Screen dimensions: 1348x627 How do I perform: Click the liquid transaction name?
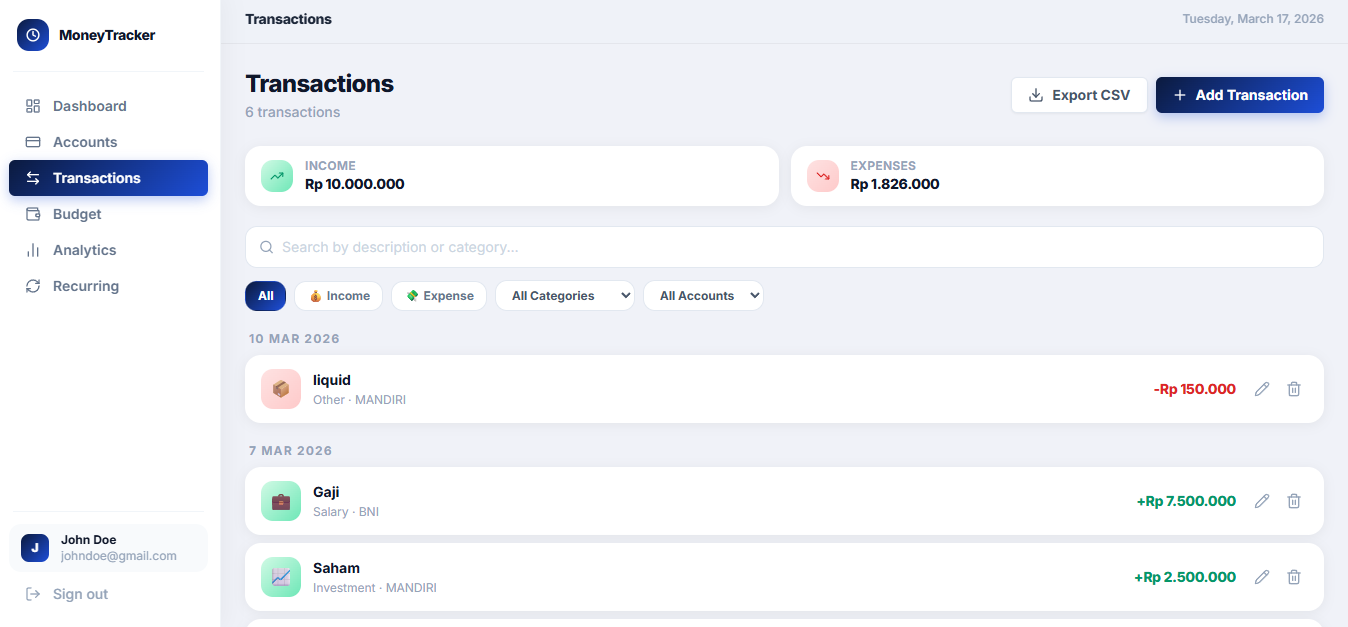[x=332, y=380]
